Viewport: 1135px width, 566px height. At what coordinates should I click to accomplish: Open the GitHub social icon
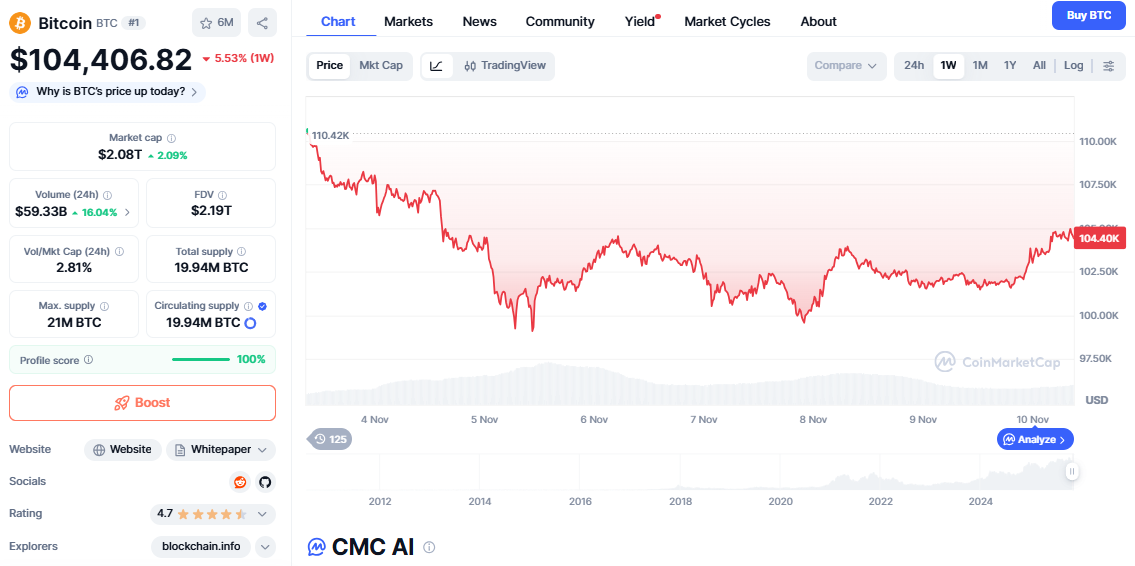[265, 482]
